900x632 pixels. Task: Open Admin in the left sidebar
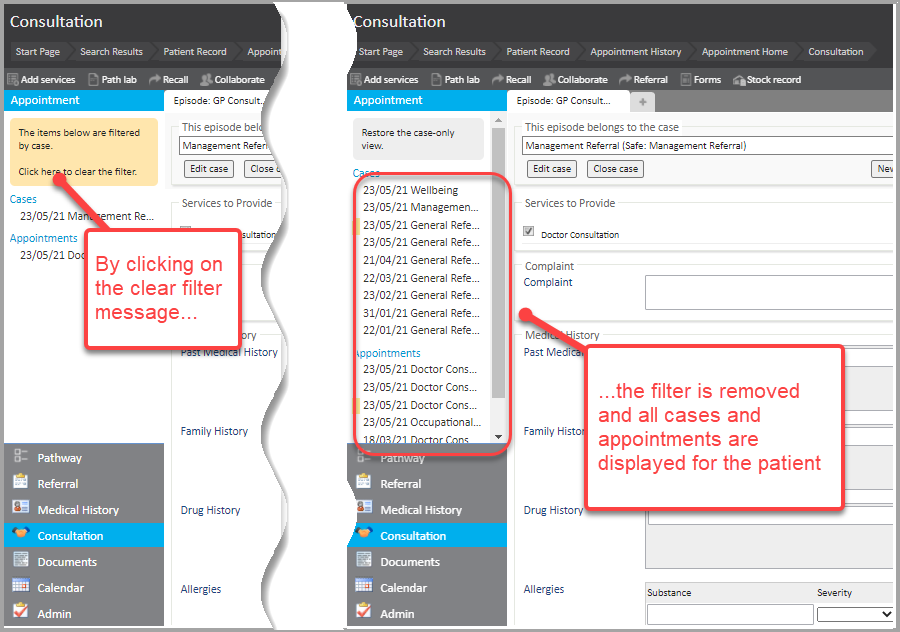point(54,614)
